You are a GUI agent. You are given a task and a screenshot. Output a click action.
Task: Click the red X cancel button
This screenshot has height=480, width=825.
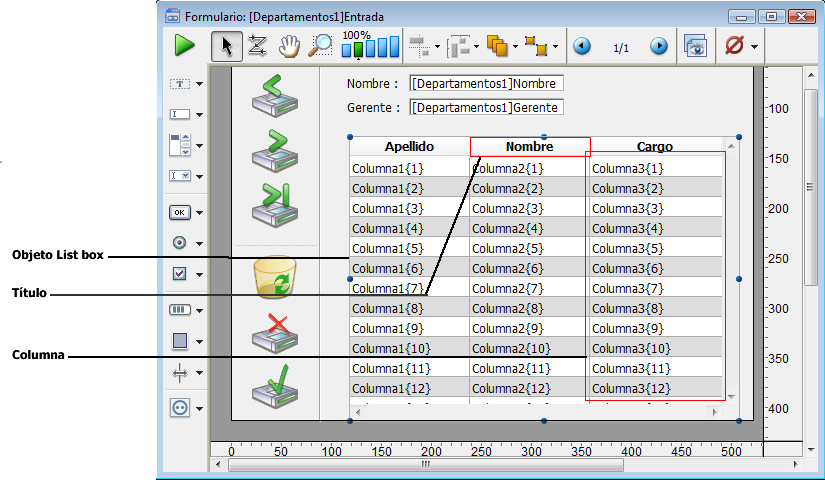click(x=273, y=332)
